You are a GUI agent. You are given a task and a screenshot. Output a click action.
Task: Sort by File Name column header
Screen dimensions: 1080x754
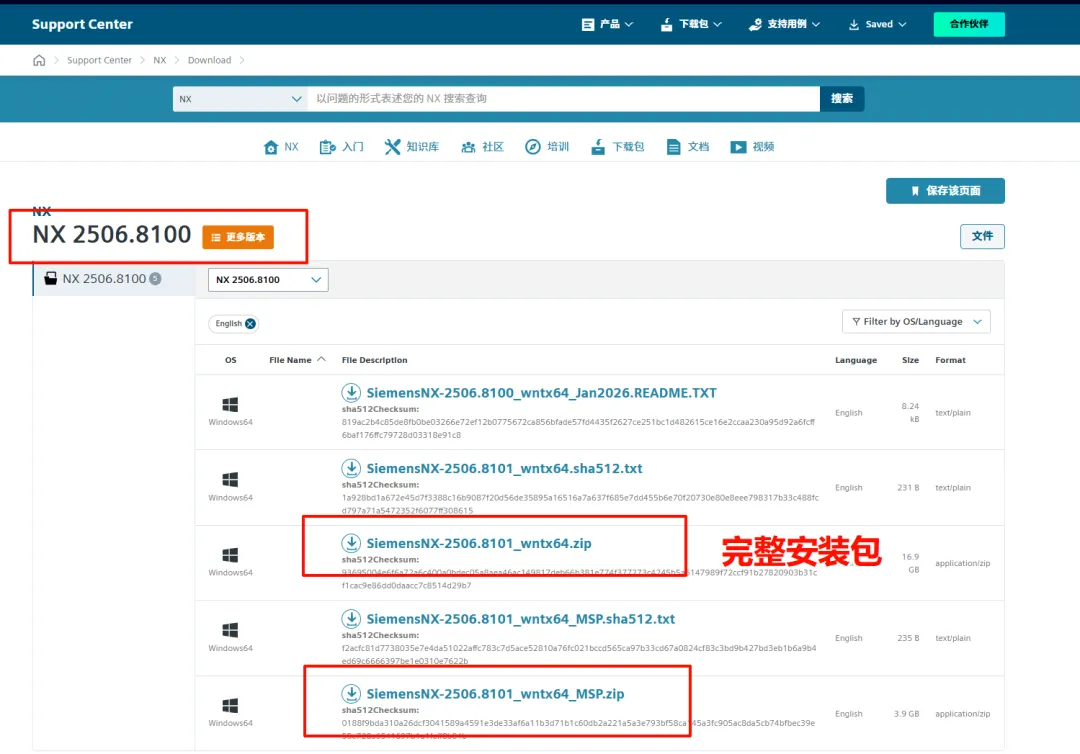(297, 360)
